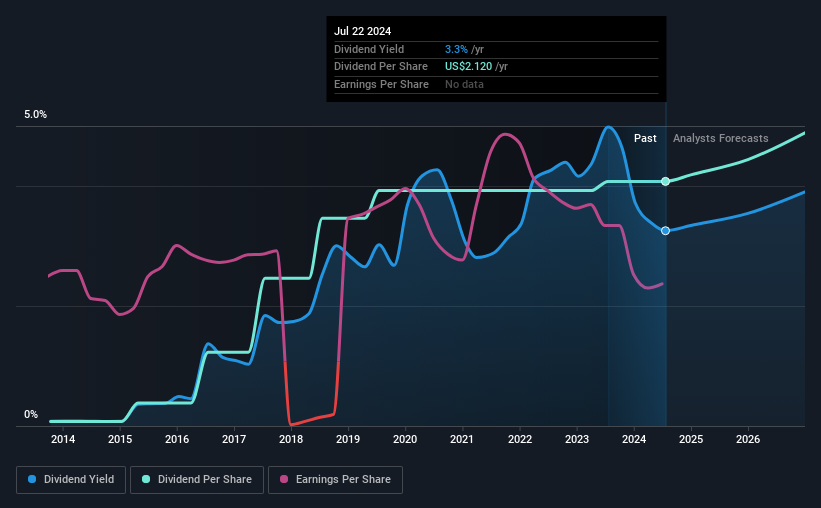
Task: Click the 2025 x-axis label
Action: click(x=691, y=439)
